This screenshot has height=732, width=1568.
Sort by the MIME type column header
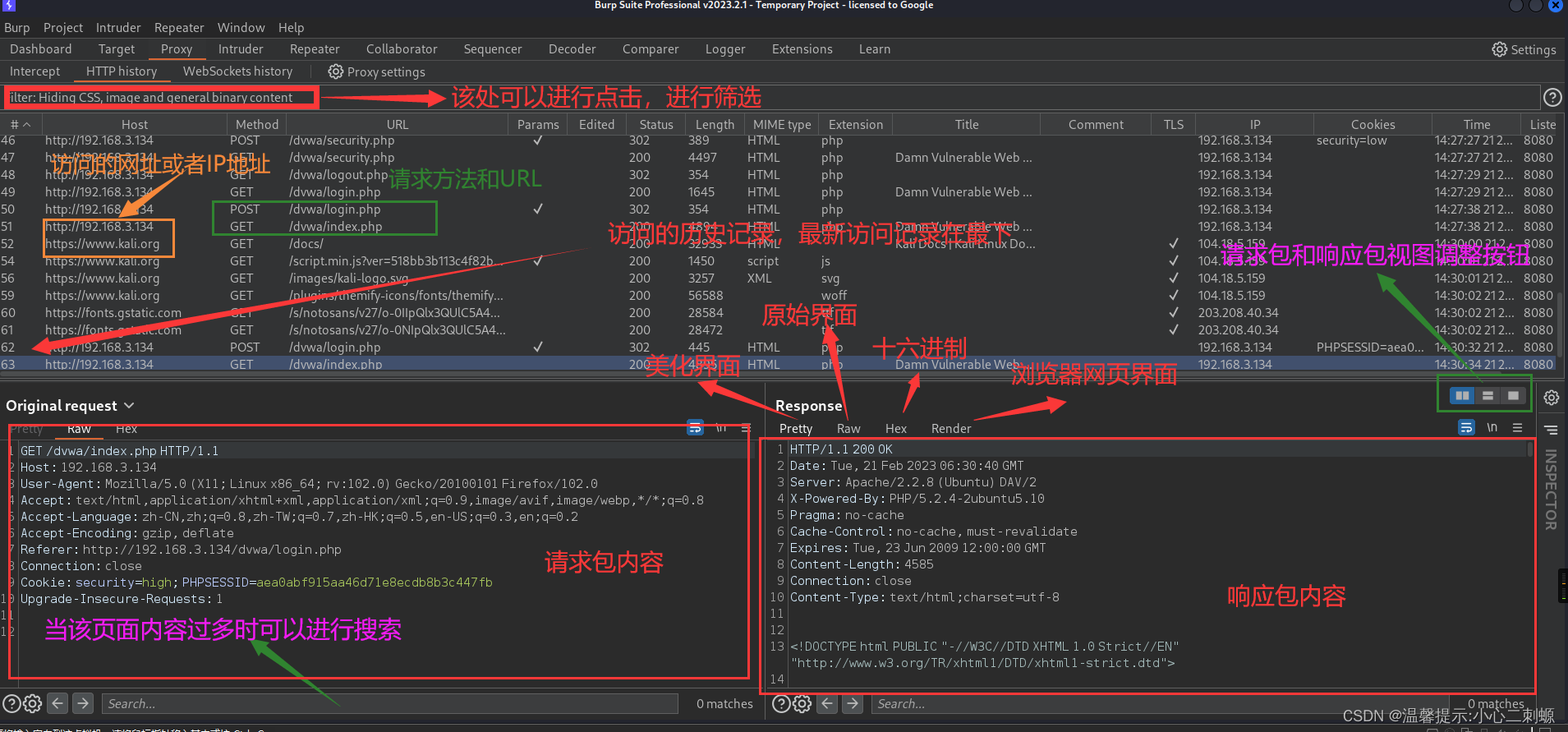pyautogui.click(x=782, y=125)
